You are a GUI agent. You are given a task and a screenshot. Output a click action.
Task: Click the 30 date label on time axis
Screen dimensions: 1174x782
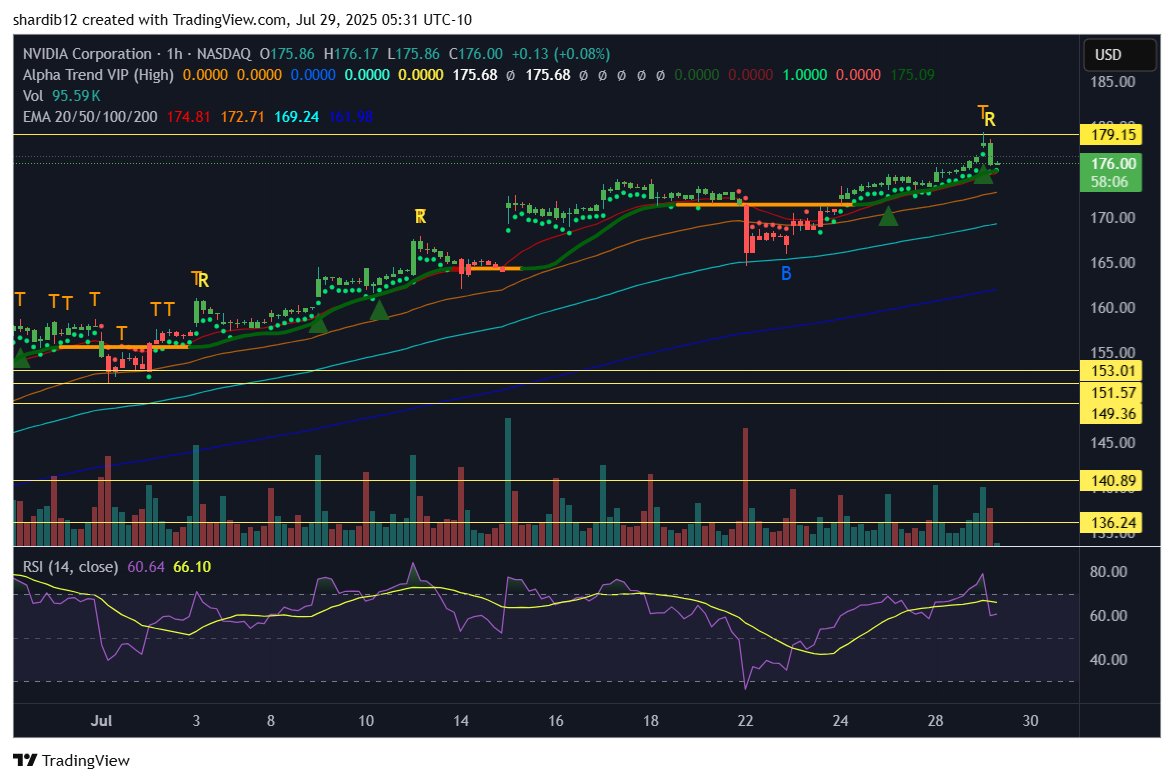(x=1030, y=721)
